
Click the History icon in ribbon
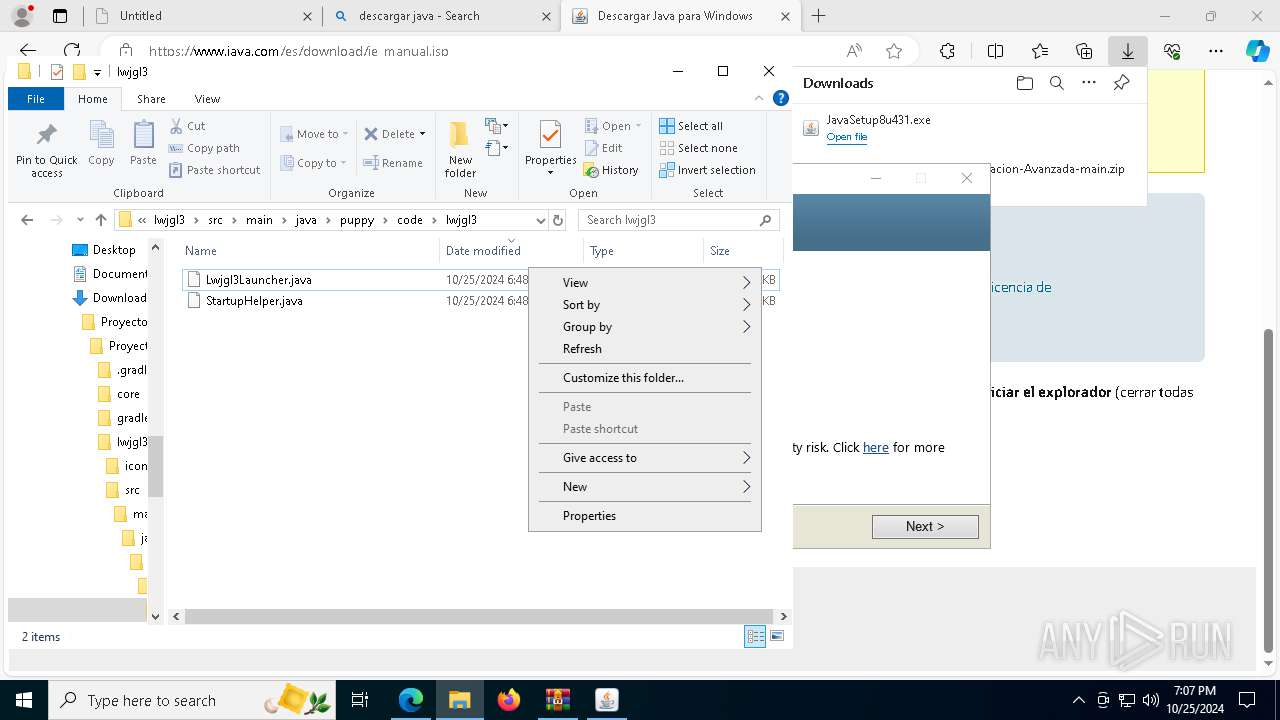pyautogui.click(x=590, y=170)
